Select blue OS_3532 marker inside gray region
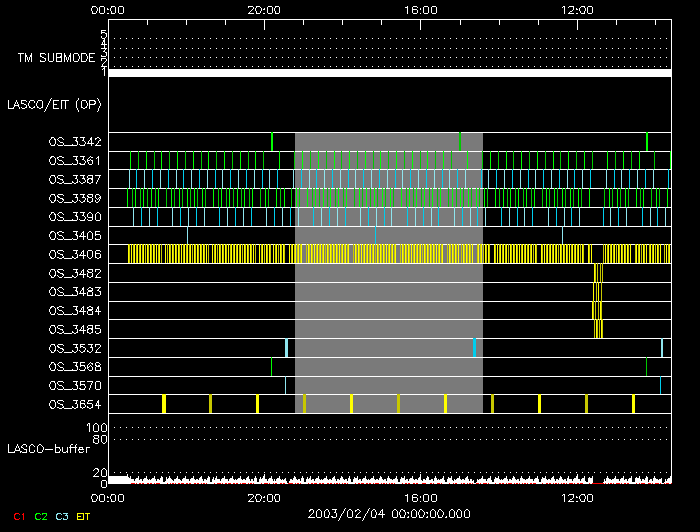Viewport: 700px width, 532px height. (x=474, y=347)
